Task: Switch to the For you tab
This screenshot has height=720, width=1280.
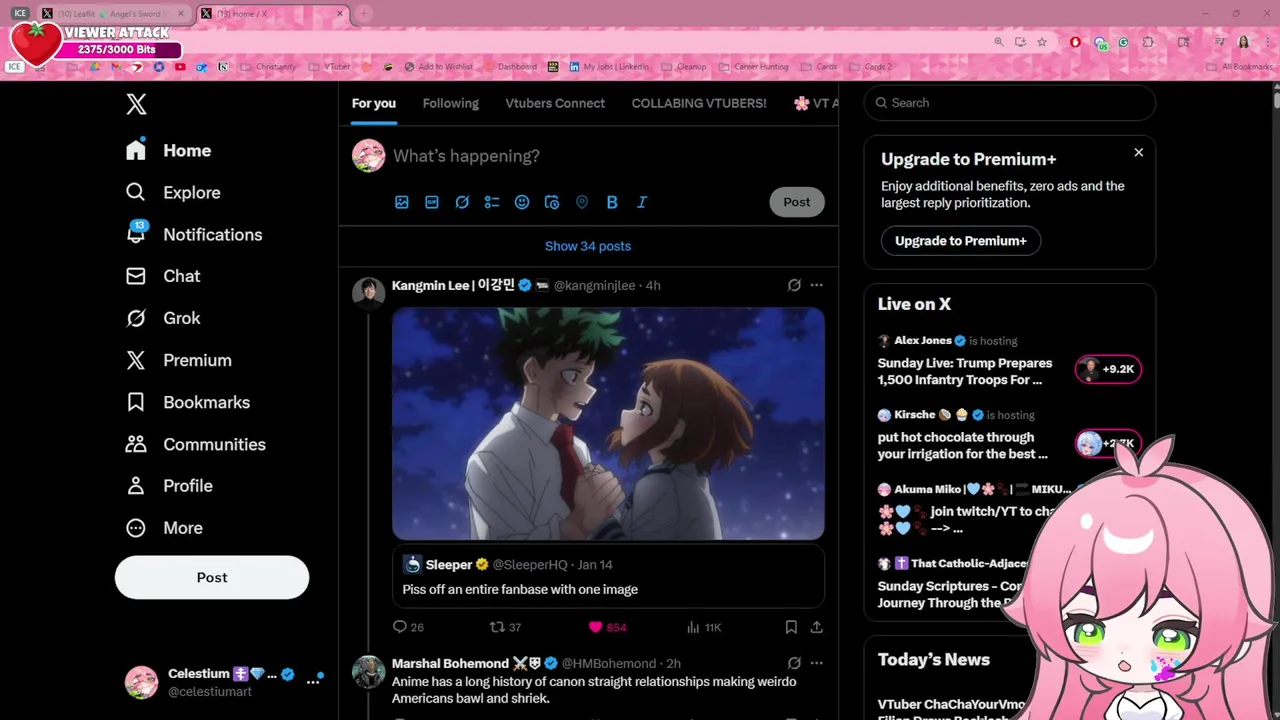Action: coord(374,103)
